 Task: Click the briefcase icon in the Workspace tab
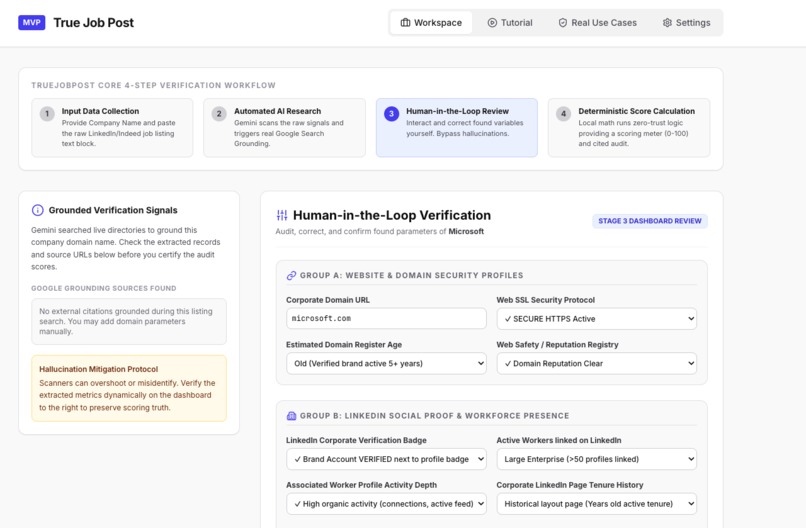pyautogui.click(x=405, y=23)
